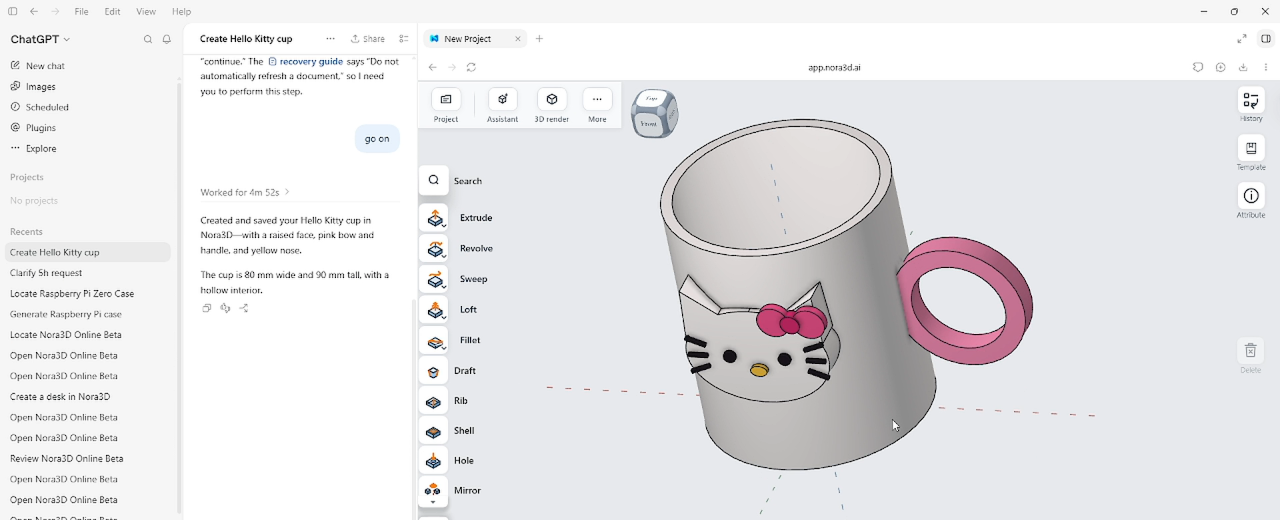Open the View menu
The height and width of the screenshot is (520, 1280).
(x=146, y=12)
